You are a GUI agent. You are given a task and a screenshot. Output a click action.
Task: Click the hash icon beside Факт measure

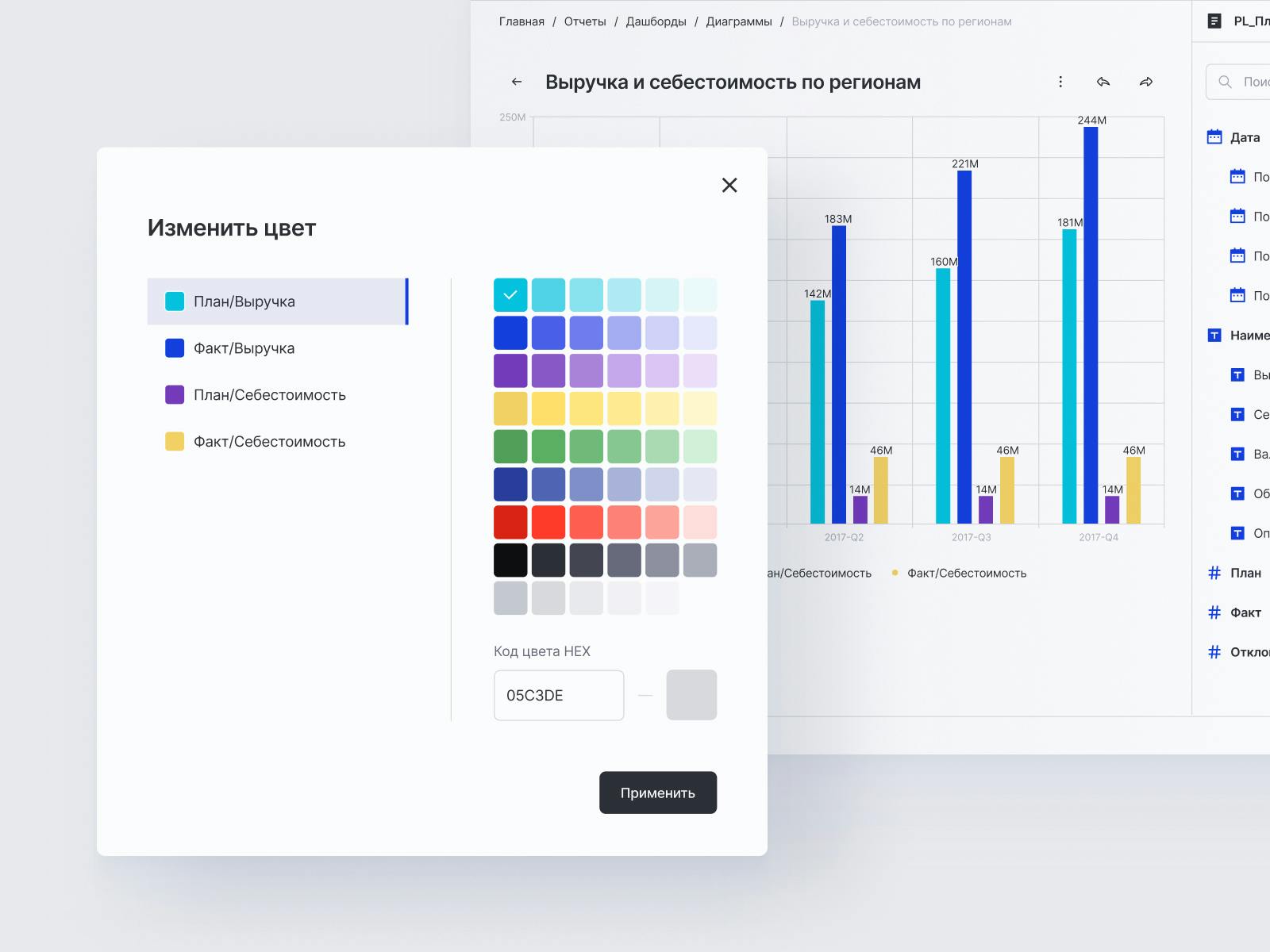(x=1214, y=612)
